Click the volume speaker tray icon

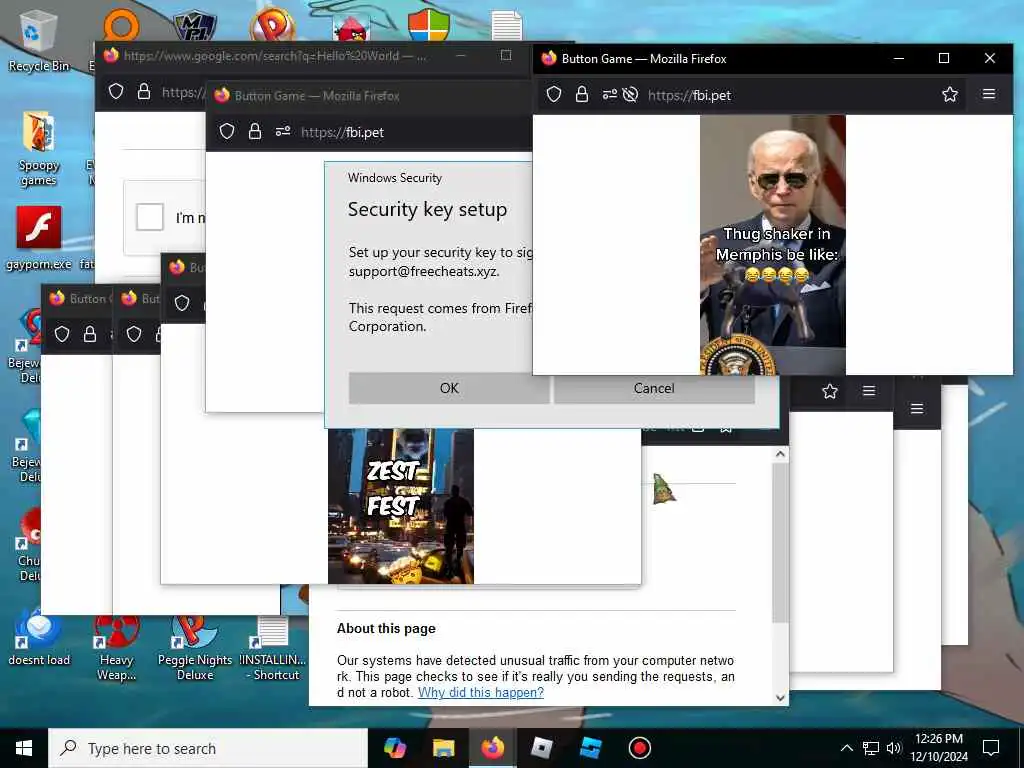pyautogui.click(x=893, y=748)
